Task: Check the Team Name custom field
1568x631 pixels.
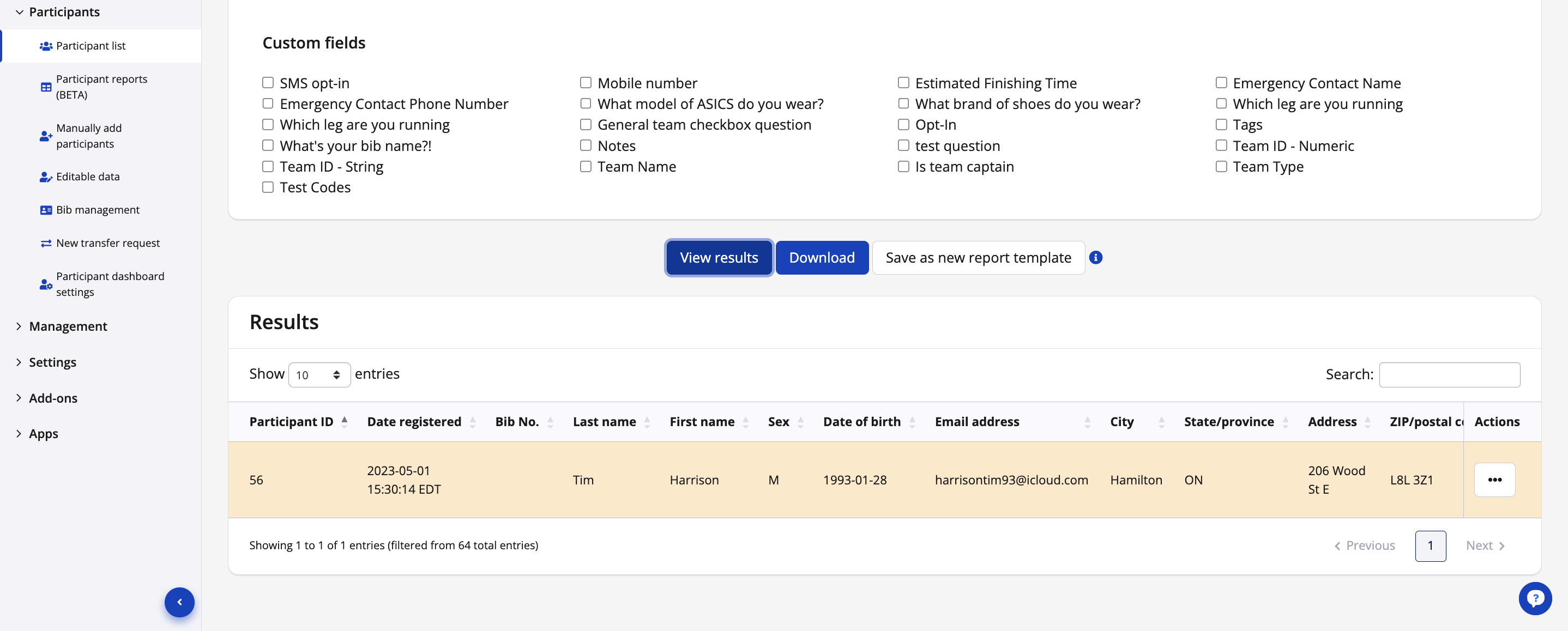Action: 586,166
